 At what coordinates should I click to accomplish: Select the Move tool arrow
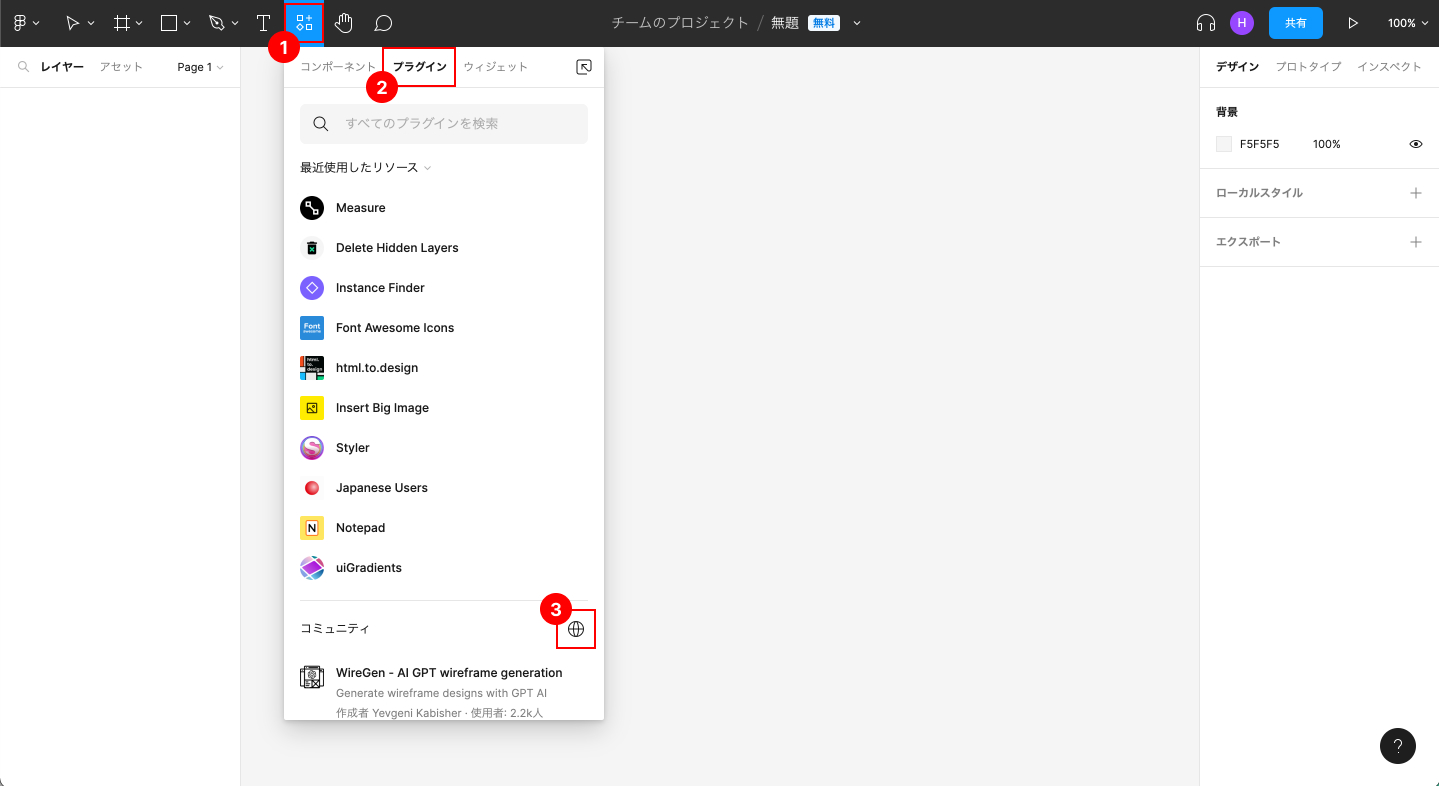72,22
